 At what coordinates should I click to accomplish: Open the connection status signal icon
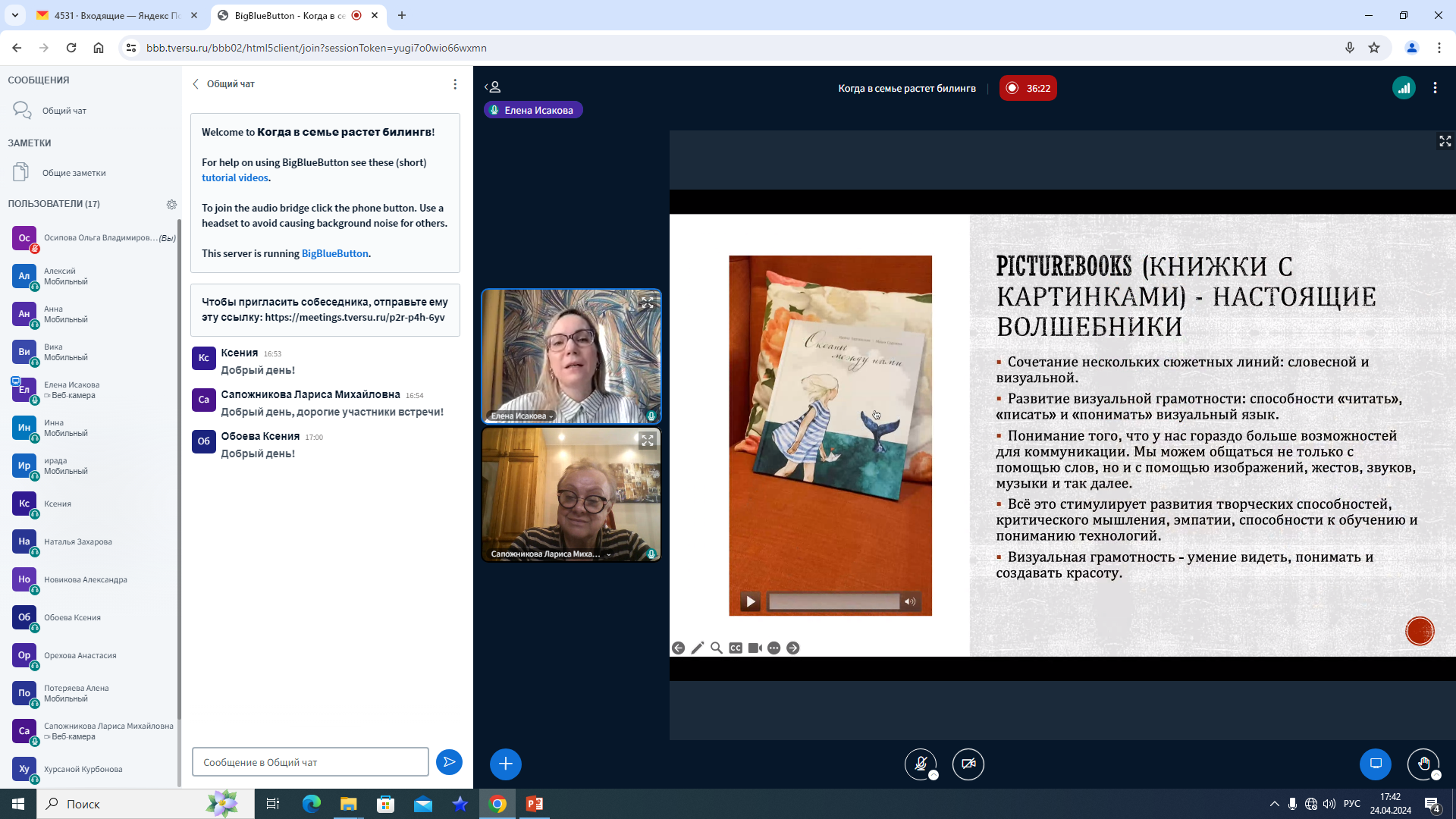(x=1404, y=88)
